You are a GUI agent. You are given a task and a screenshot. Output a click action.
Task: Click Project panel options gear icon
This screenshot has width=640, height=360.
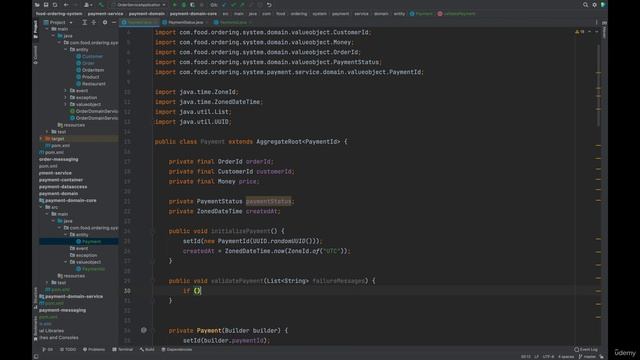(105, 22)
